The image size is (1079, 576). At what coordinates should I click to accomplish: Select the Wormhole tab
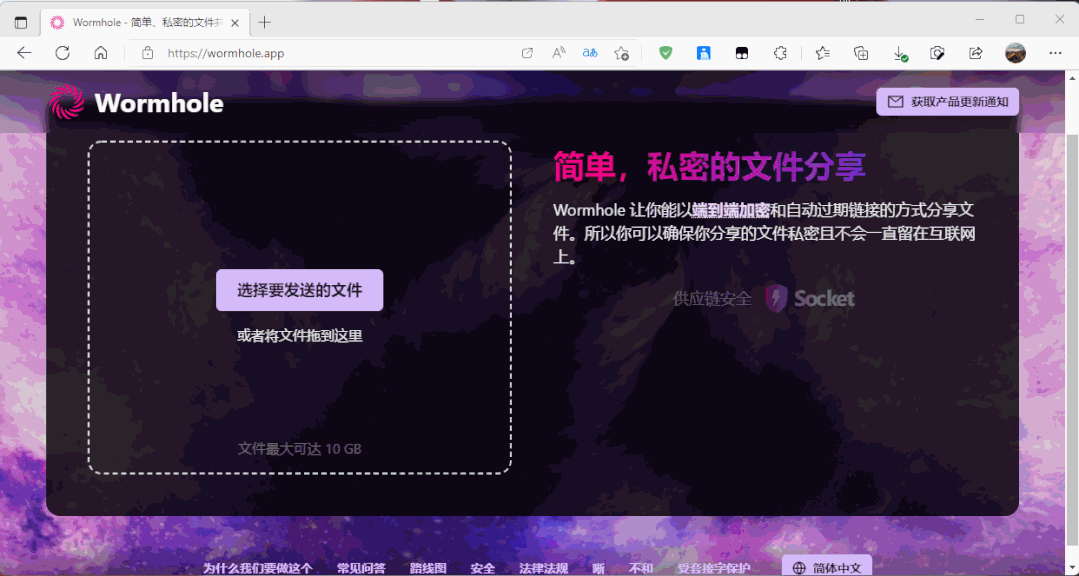(x=145, y=23)
